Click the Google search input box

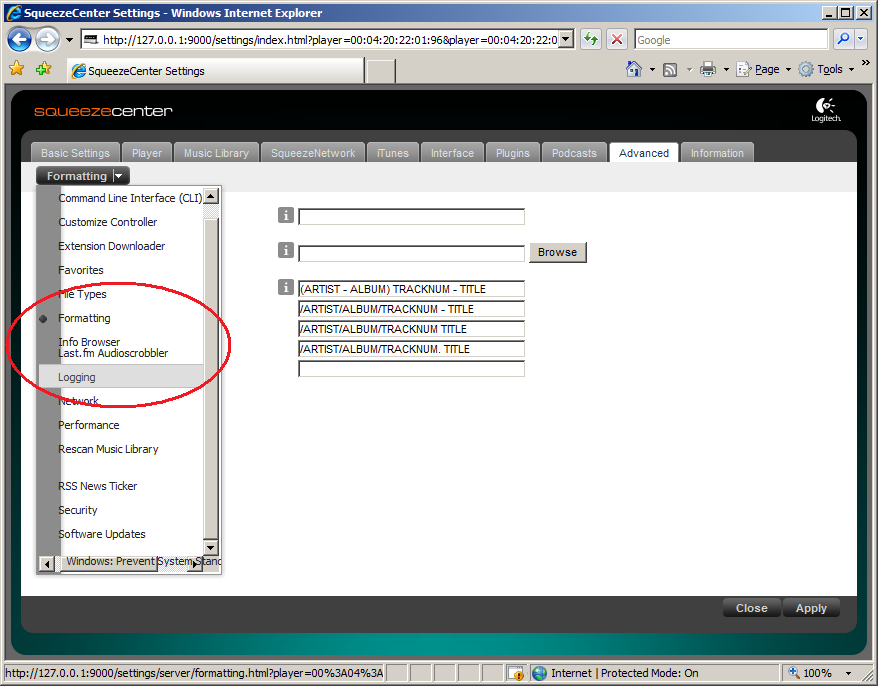[x=730, y=40]
